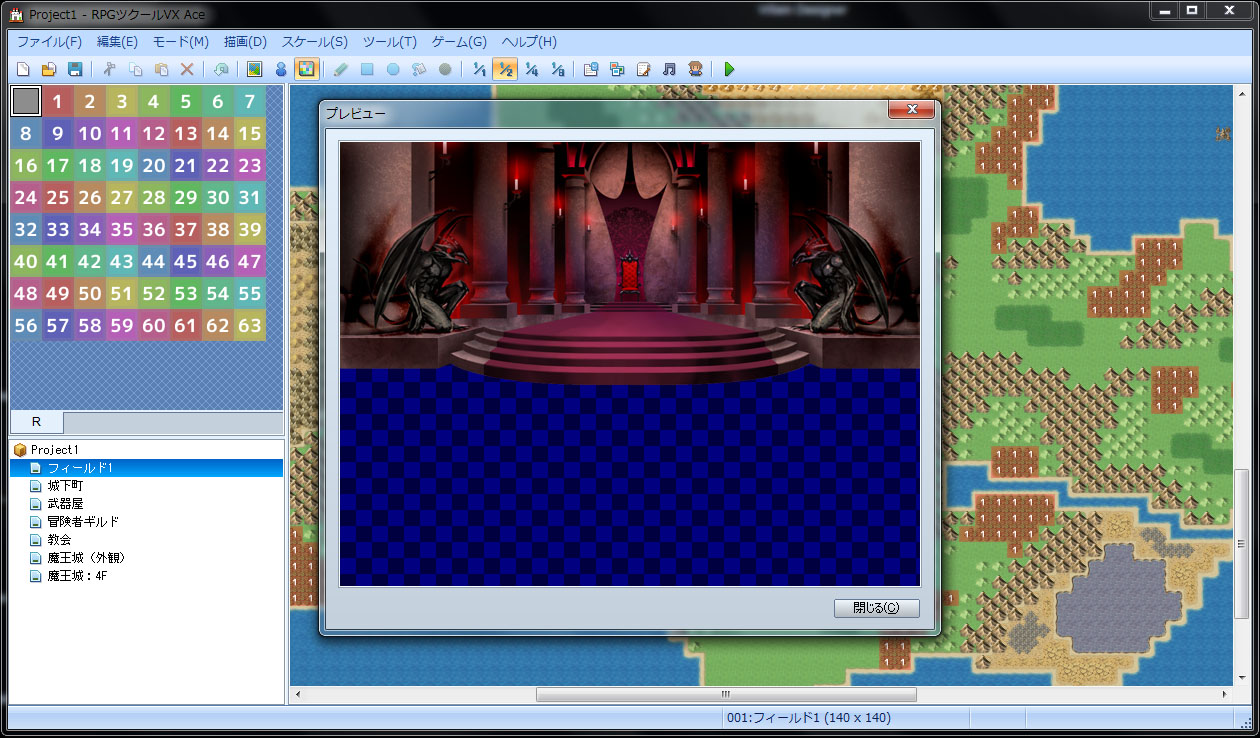Set map scale to 1/1
Viewport: 1260px width, 738px height.
coord(479,70)
